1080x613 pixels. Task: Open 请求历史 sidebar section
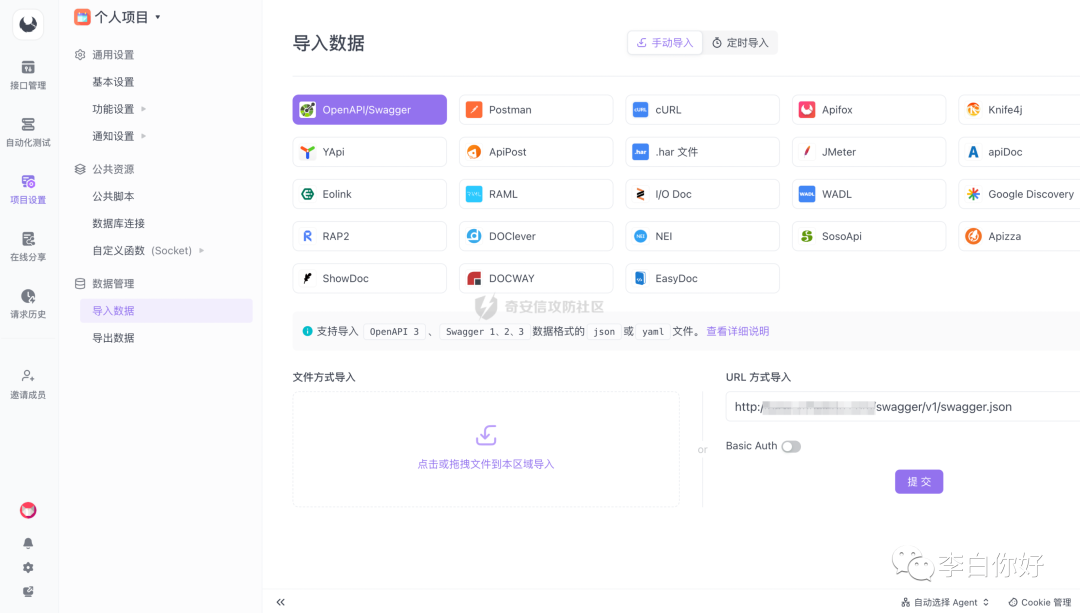[28, 304]
